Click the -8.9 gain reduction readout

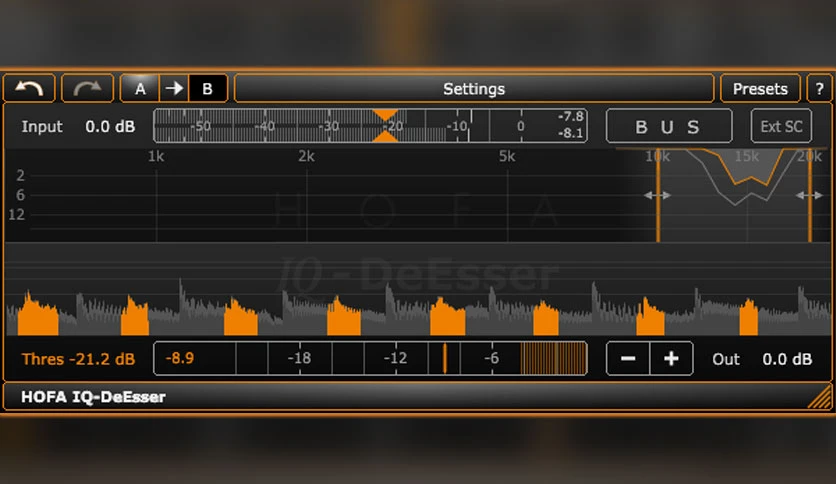tap(180, 358)
